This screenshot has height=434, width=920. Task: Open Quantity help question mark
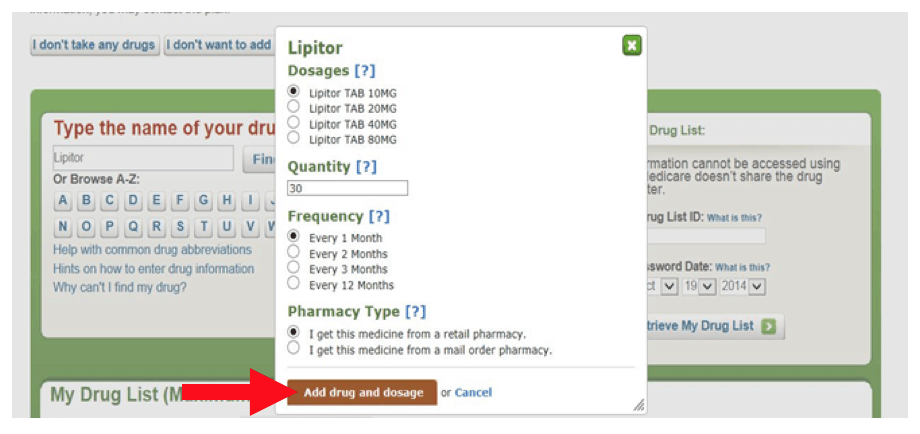pyautogui.click(x=366, y=167)
